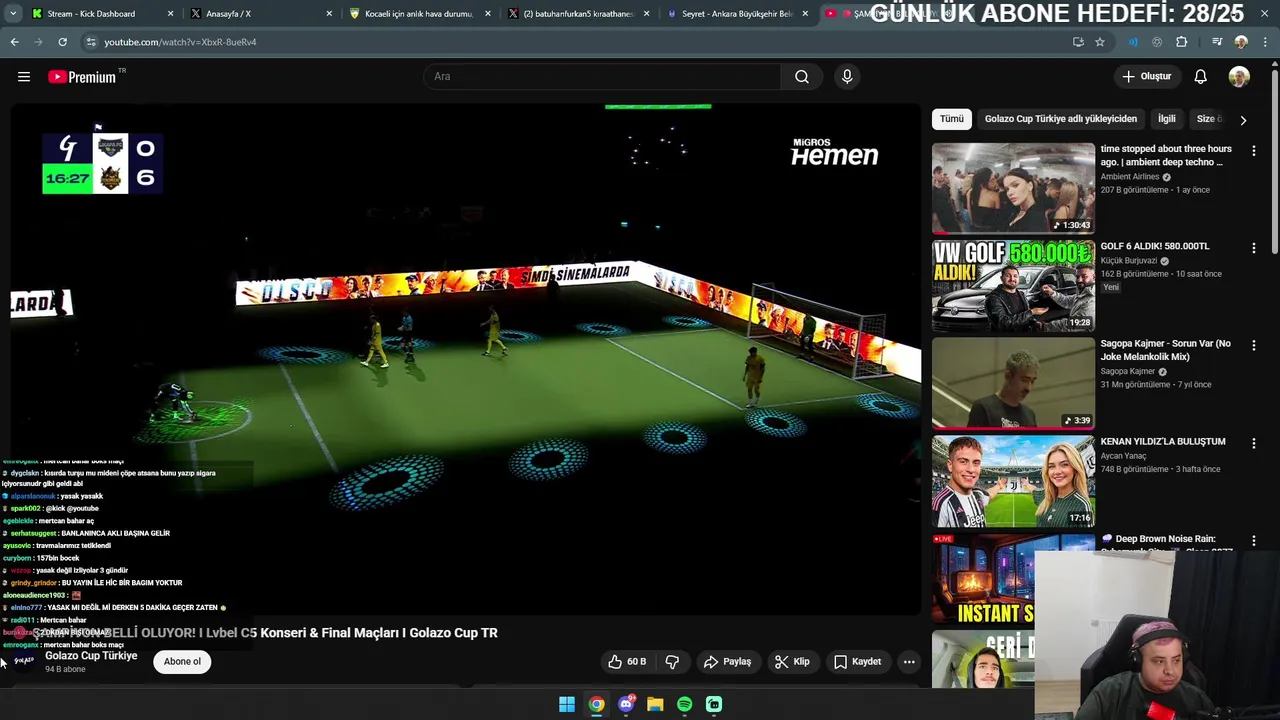1280x720 pixels.
Task: Focus the Ara search field
Action: click(602, 77)
